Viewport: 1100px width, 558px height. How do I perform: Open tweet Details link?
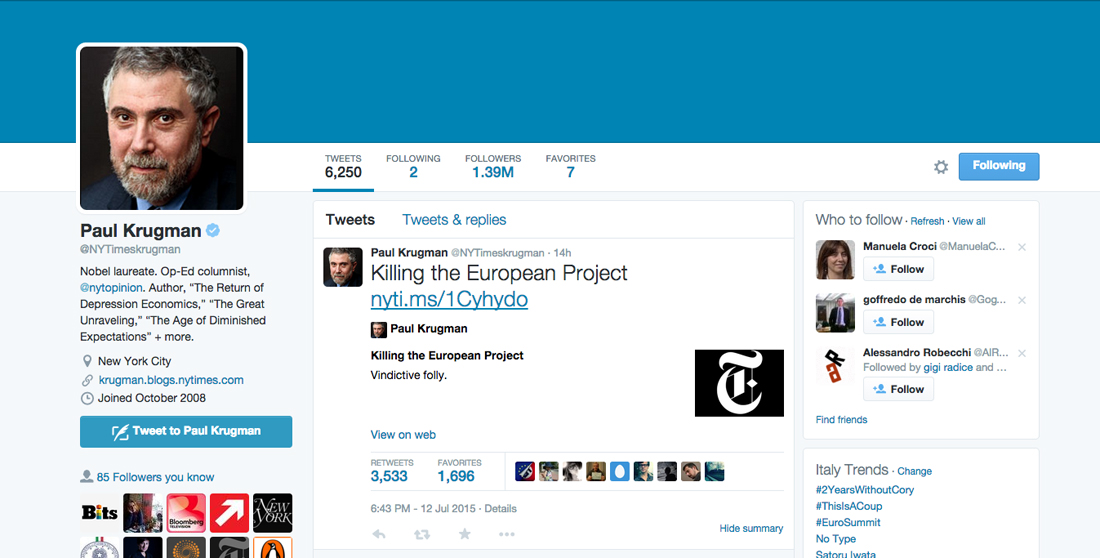(x=500, y=509)
